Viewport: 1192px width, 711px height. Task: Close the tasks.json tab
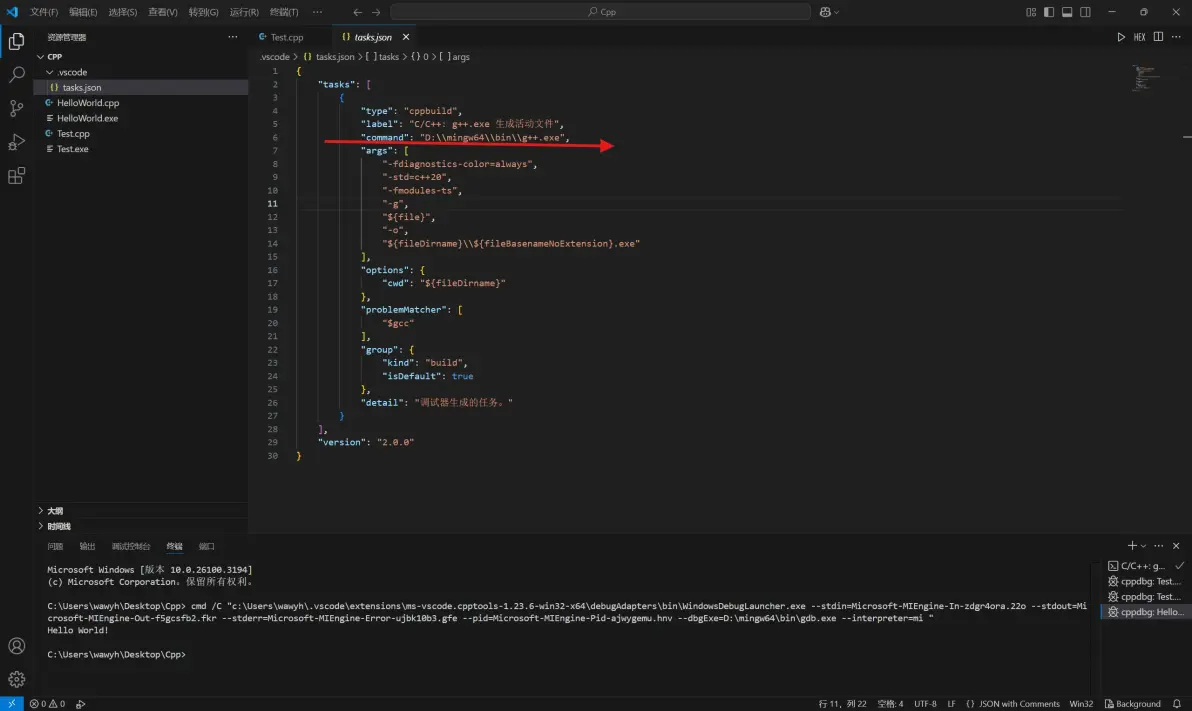click(406, 37)
